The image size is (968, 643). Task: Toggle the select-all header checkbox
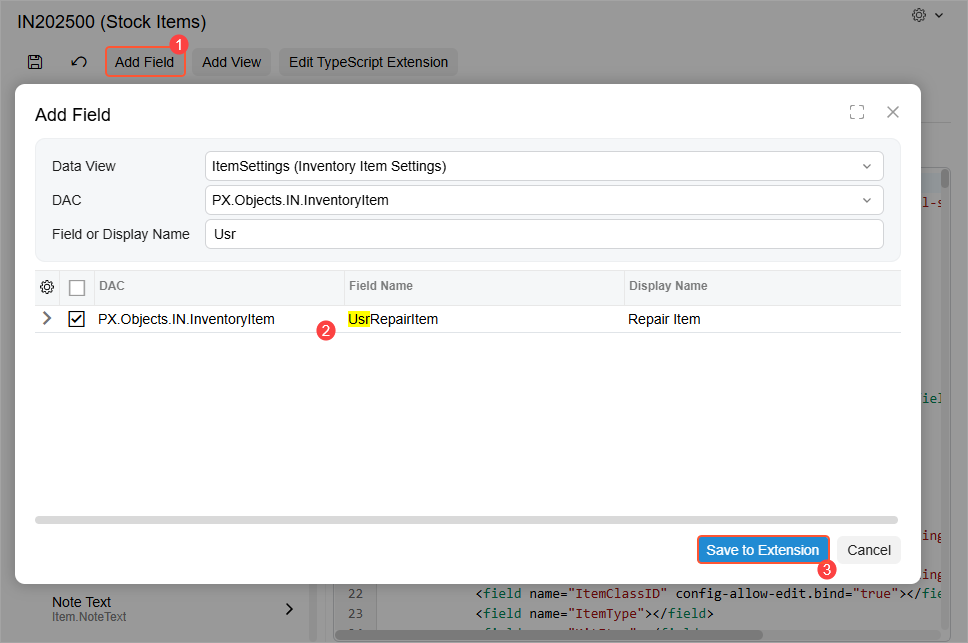point(77,288)
